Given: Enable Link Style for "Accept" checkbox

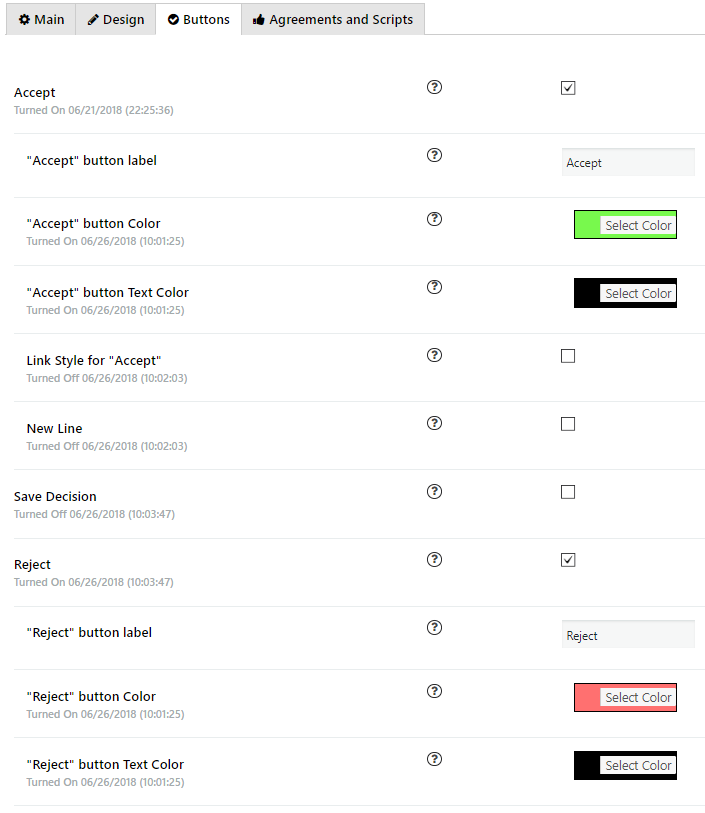Looking at the screenshot, I should [x=568, y=356].
